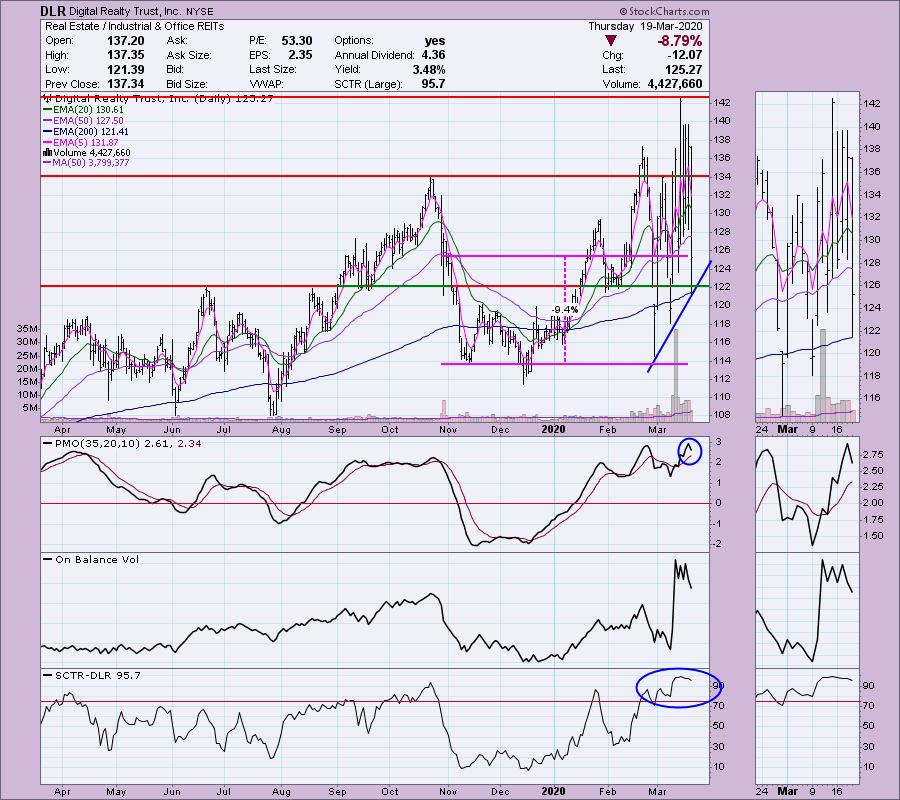Click the Thursday 19-Mar-2020 date
Viewport: 900px width, 800px height.
[x=645, y=26]
